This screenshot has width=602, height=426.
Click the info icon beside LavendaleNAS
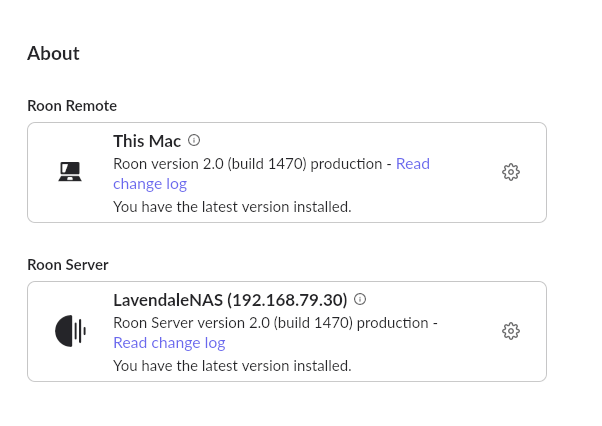point(360,299)
